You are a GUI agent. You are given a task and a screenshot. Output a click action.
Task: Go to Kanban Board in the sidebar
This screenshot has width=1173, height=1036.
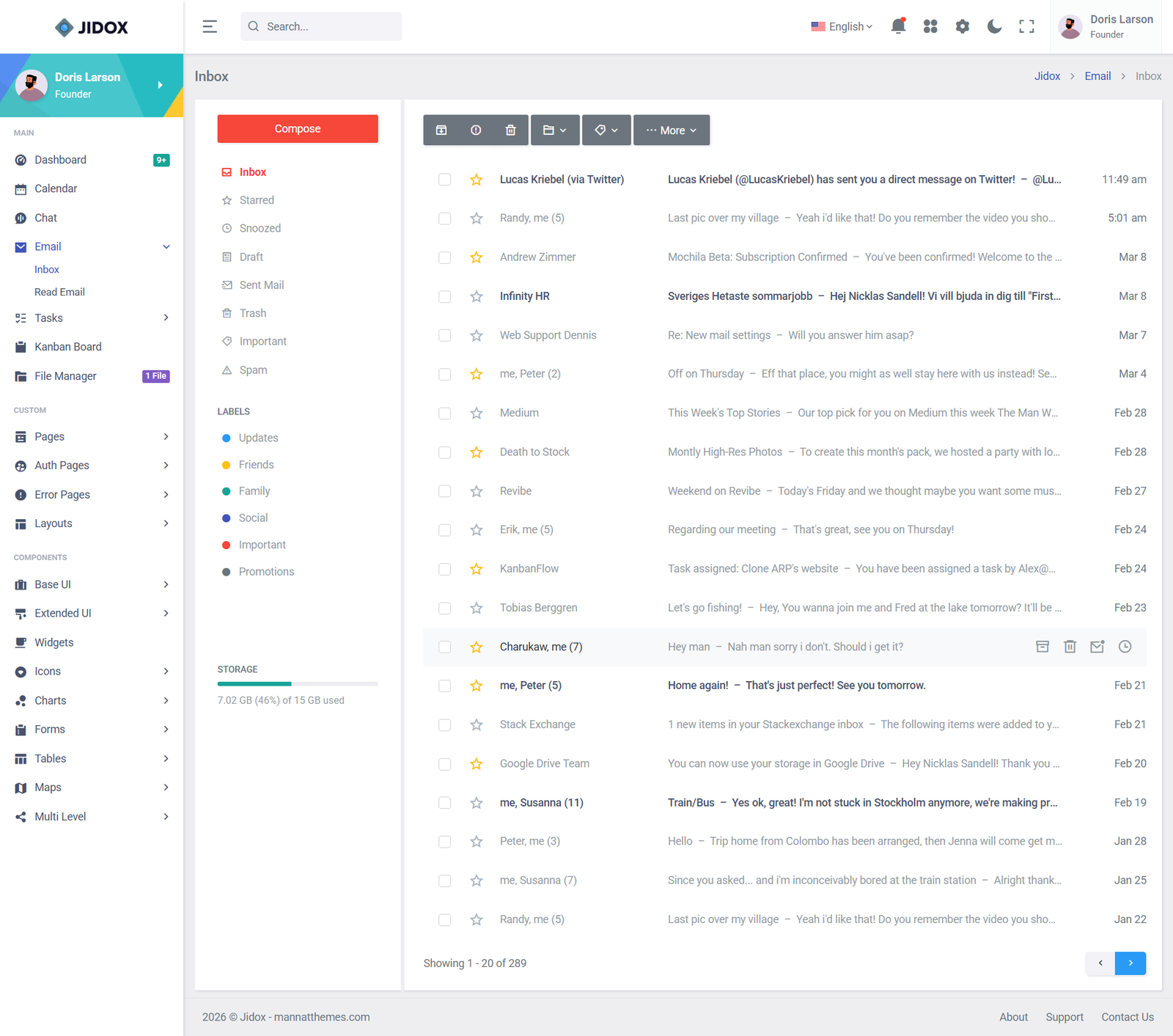coord(68,347)
